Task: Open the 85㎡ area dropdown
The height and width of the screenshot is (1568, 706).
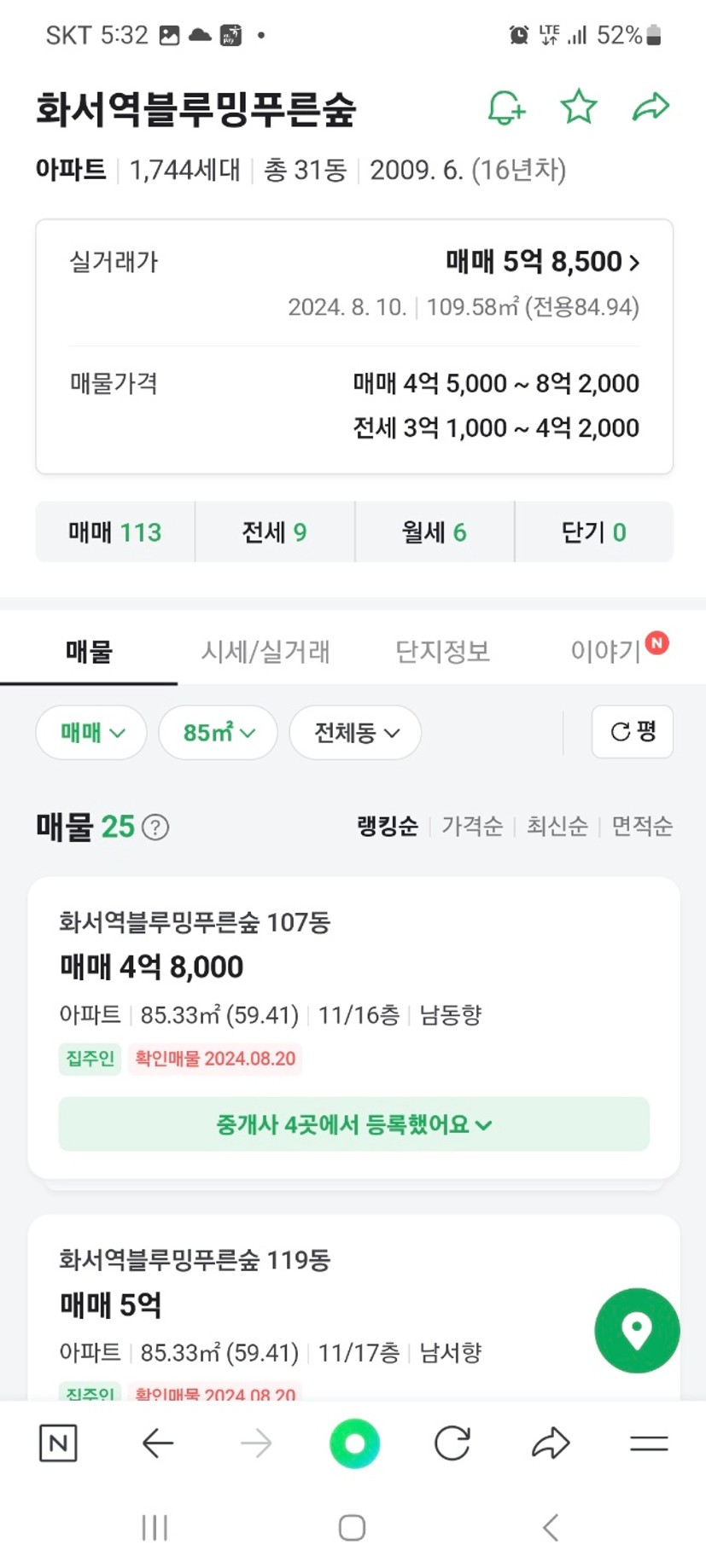Action: point(219,732)
